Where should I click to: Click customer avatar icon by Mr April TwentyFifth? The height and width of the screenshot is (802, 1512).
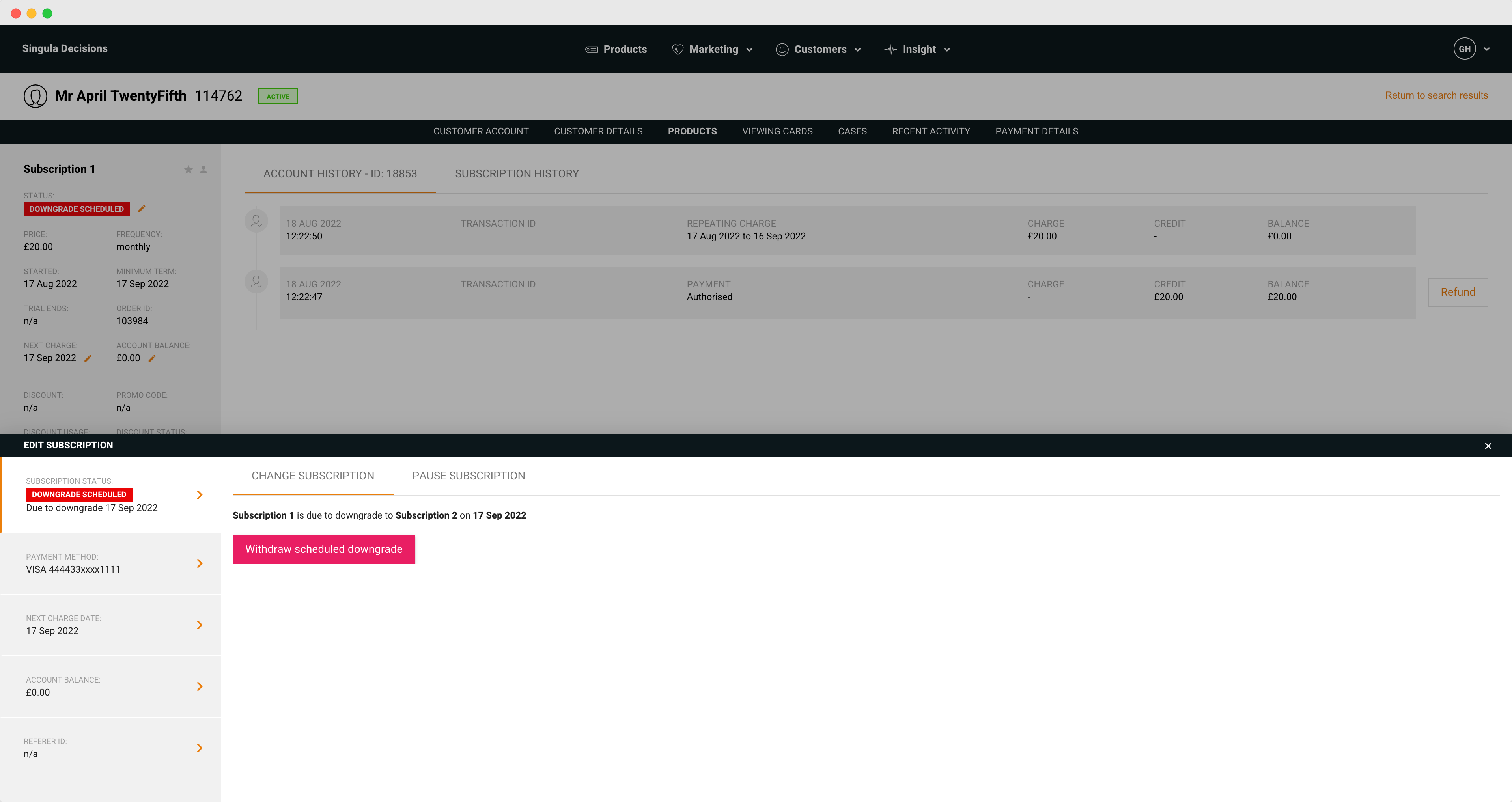pos(35,96)
